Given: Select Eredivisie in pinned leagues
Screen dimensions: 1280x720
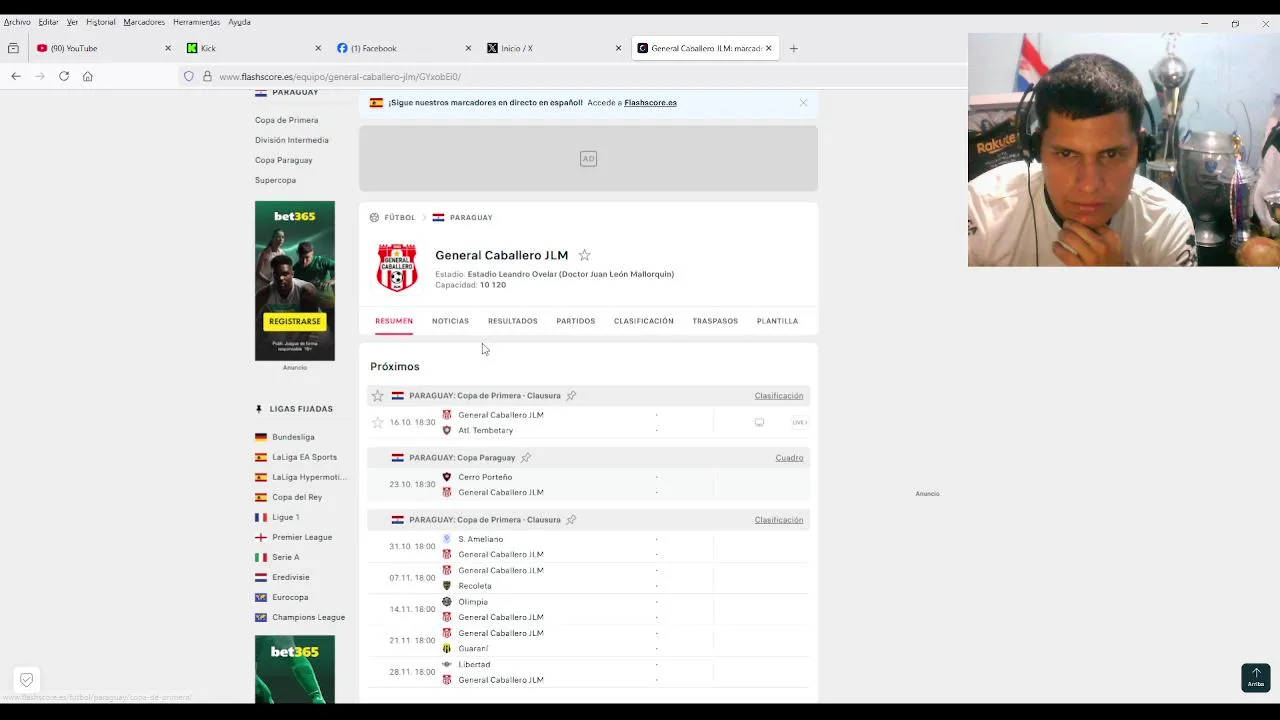Looking at the screenshot, I should (291, 577).
